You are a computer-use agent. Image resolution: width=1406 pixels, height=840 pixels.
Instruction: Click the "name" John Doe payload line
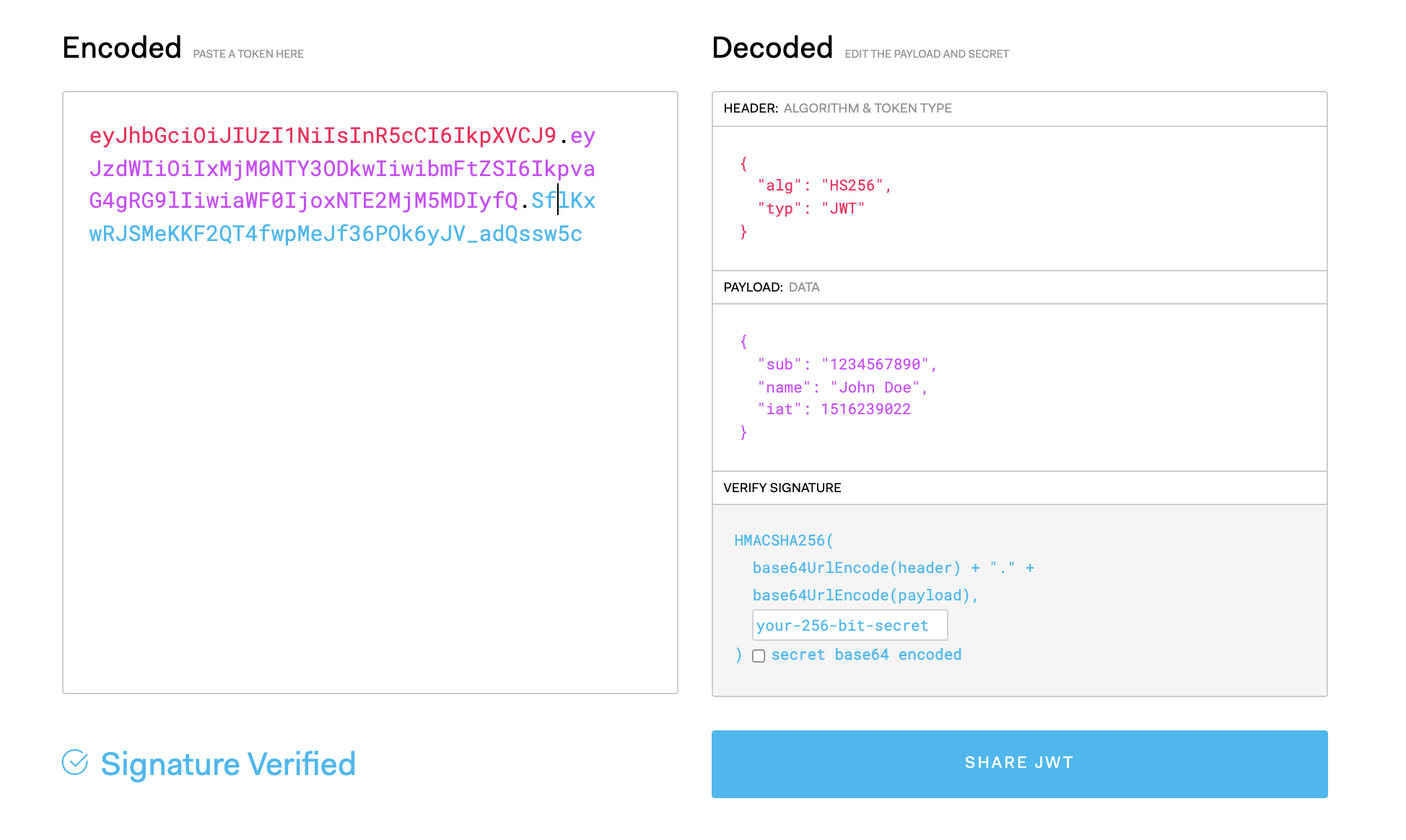click(842, 388)
